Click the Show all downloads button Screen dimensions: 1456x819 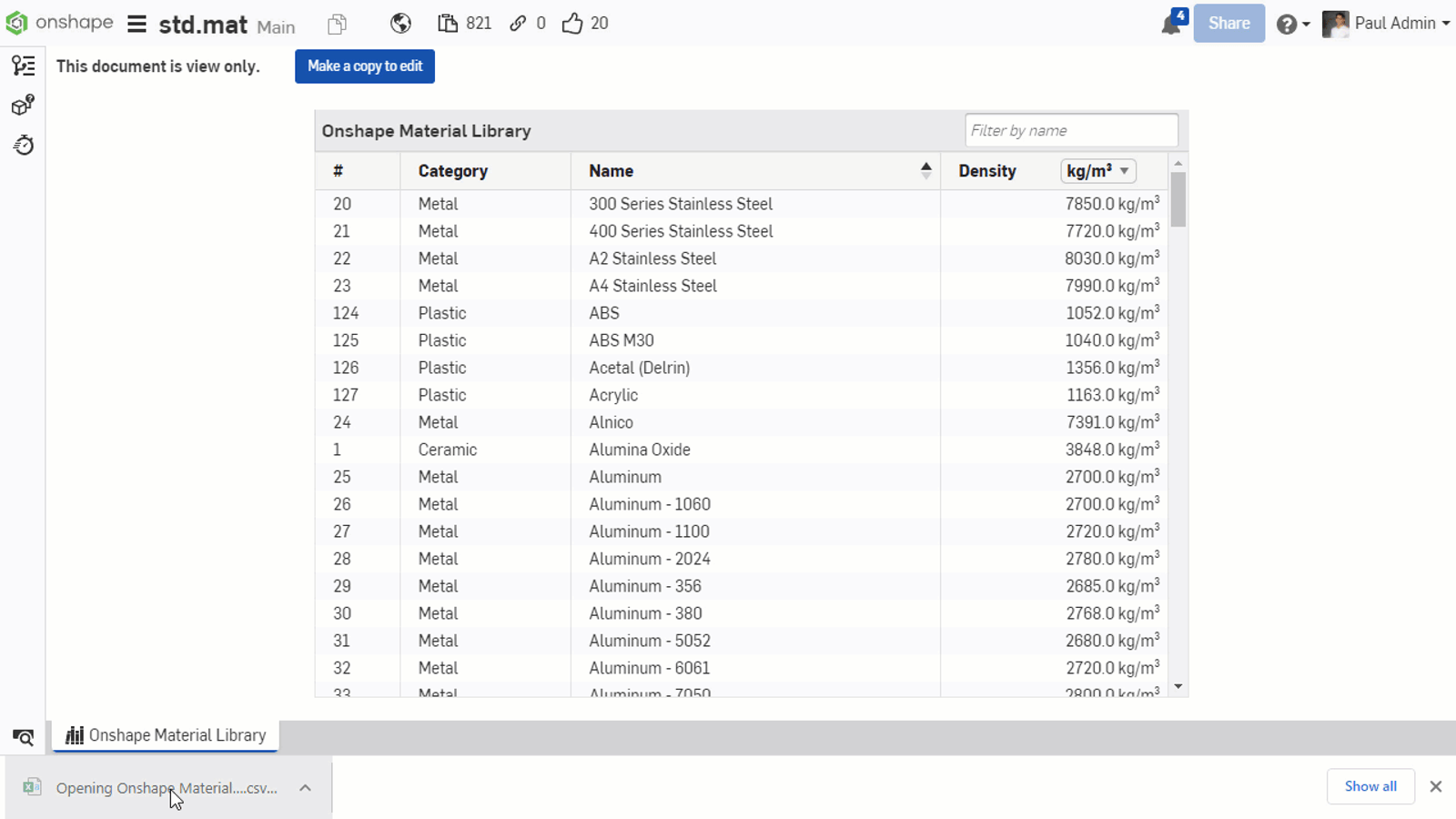coord(1370,786)
